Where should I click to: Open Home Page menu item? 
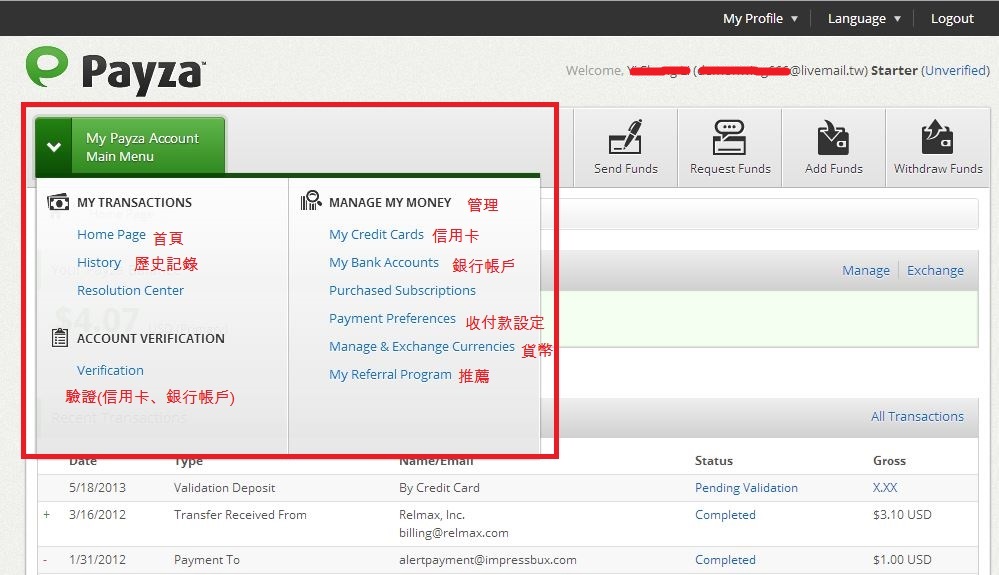point(111,234)
